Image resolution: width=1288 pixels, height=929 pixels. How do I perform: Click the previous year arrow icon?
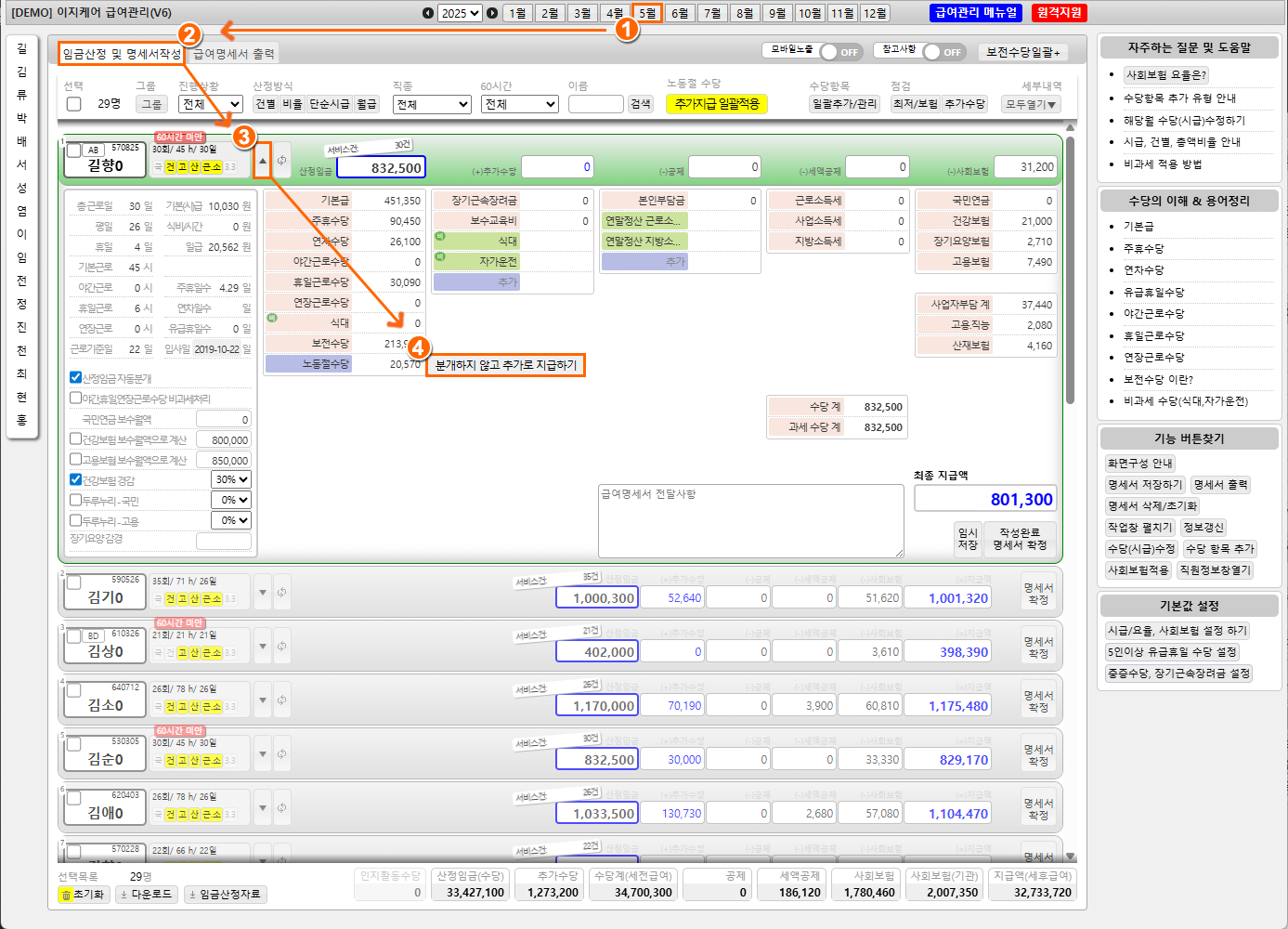[x=427, y=13]
